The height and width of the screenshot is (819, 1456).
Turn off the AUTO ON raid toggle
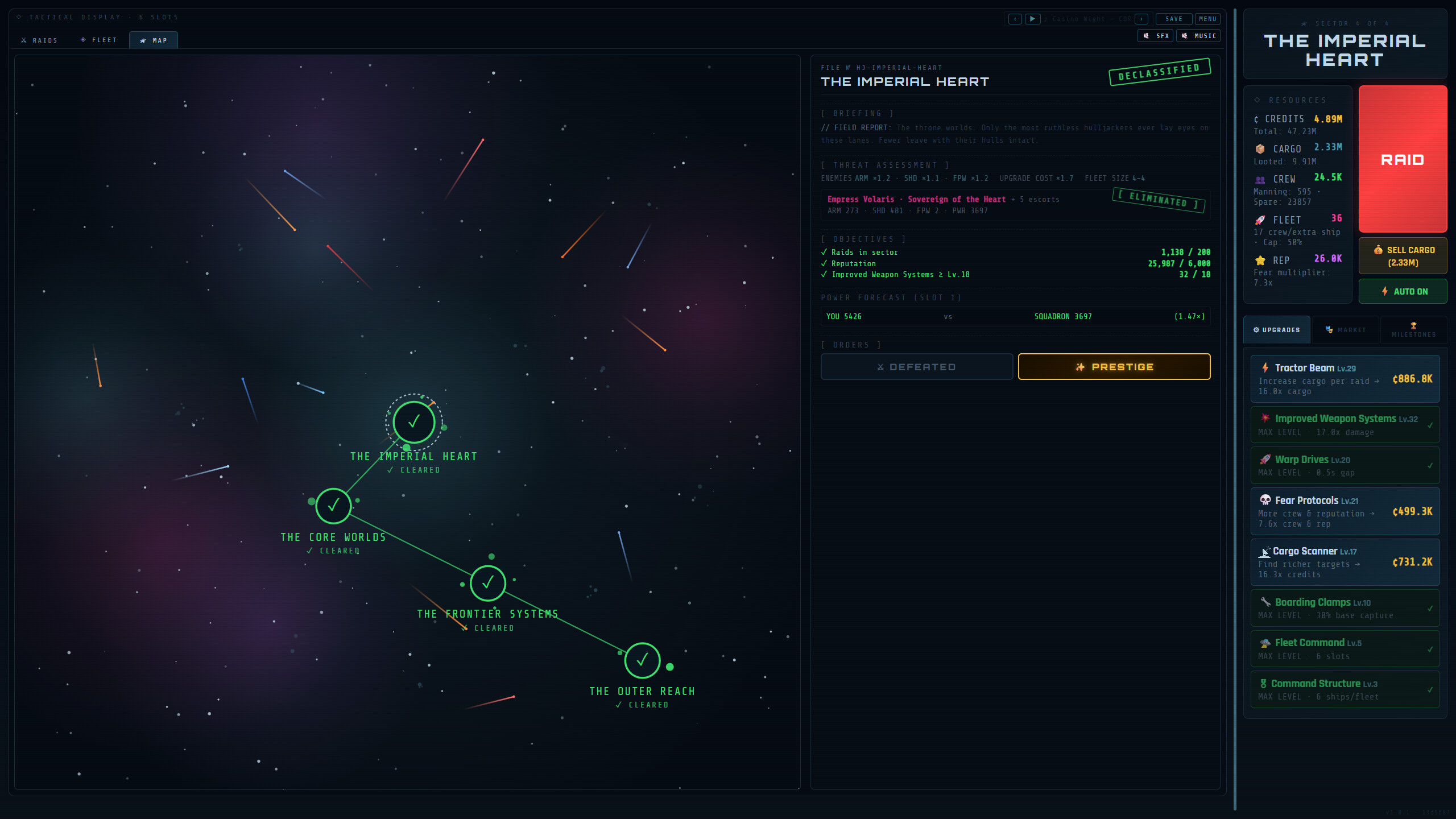coord(1403,291)
